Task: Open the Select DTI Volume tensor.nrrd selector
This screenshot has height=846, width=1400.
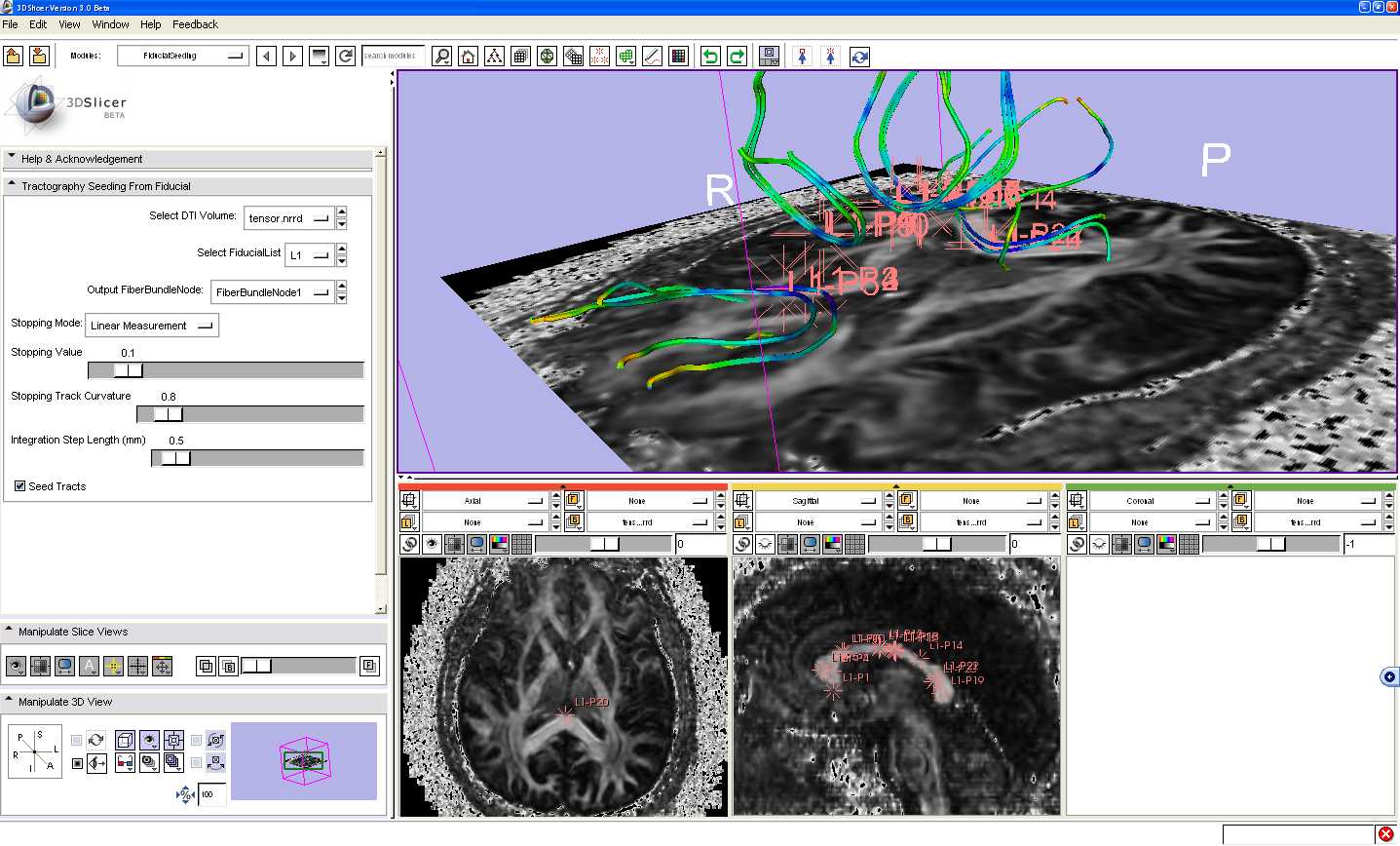Action: [288, 218]
